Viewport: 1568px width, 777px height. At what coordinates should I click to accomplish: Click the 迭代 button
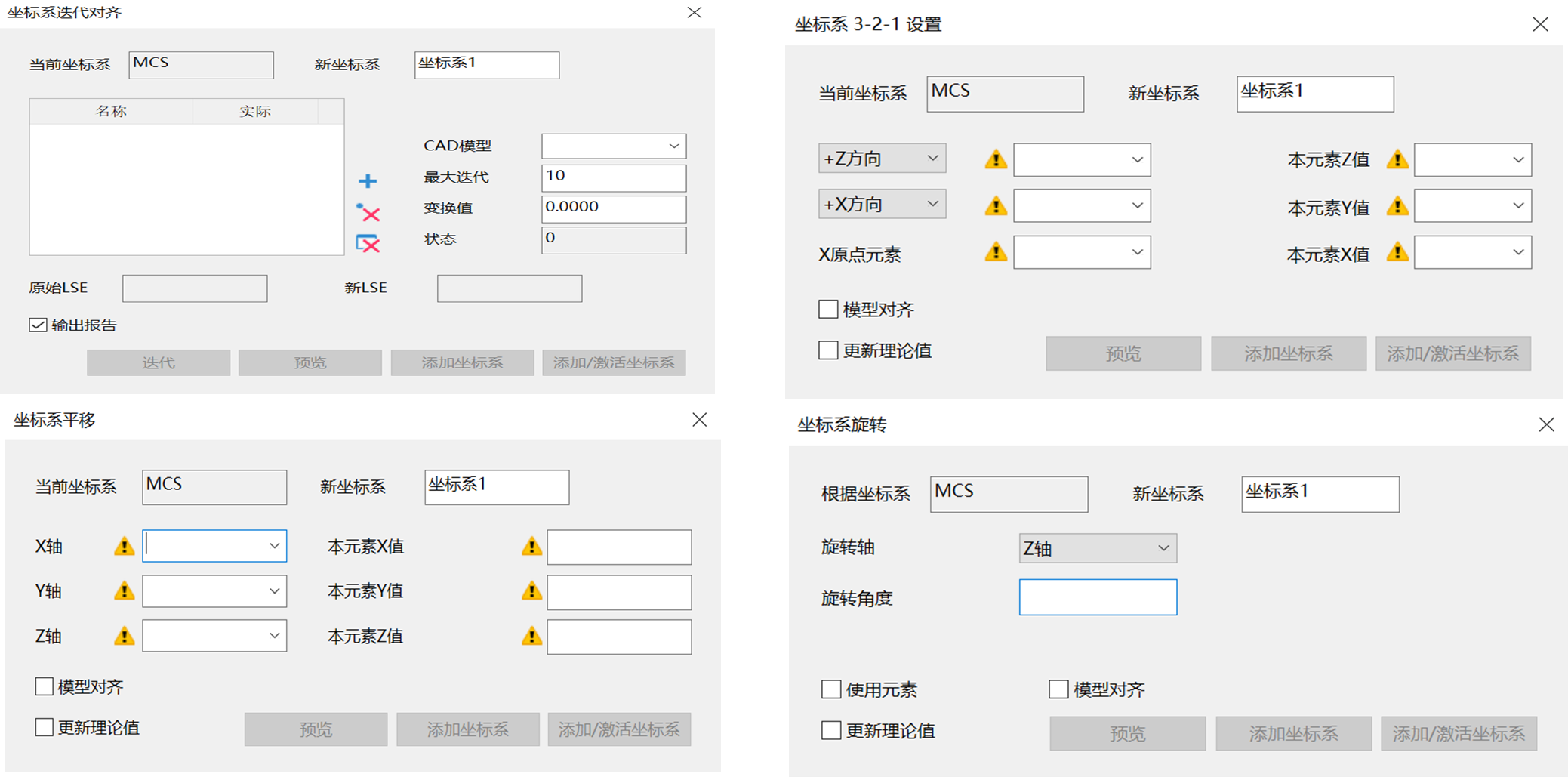coord(159,363)
